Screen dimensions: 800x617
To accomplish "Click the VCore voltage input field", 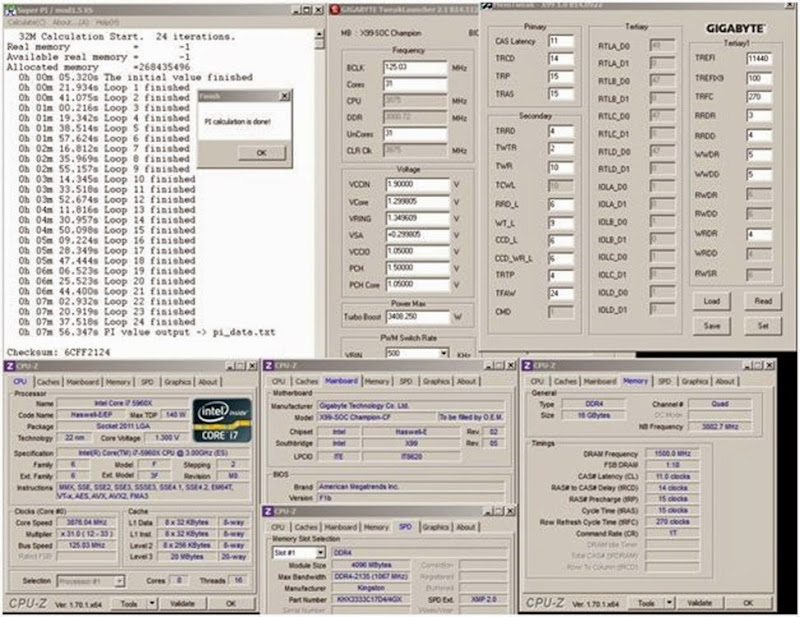I will (420, 201).
